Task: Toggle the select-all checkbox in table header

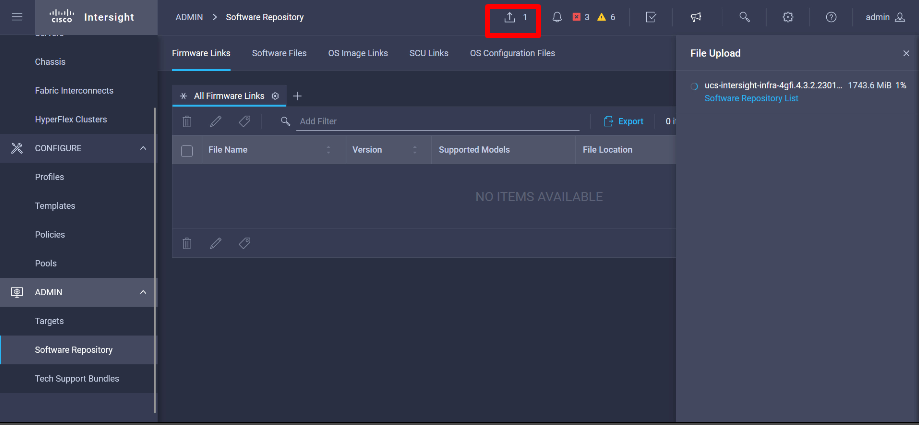Action: 187,151
